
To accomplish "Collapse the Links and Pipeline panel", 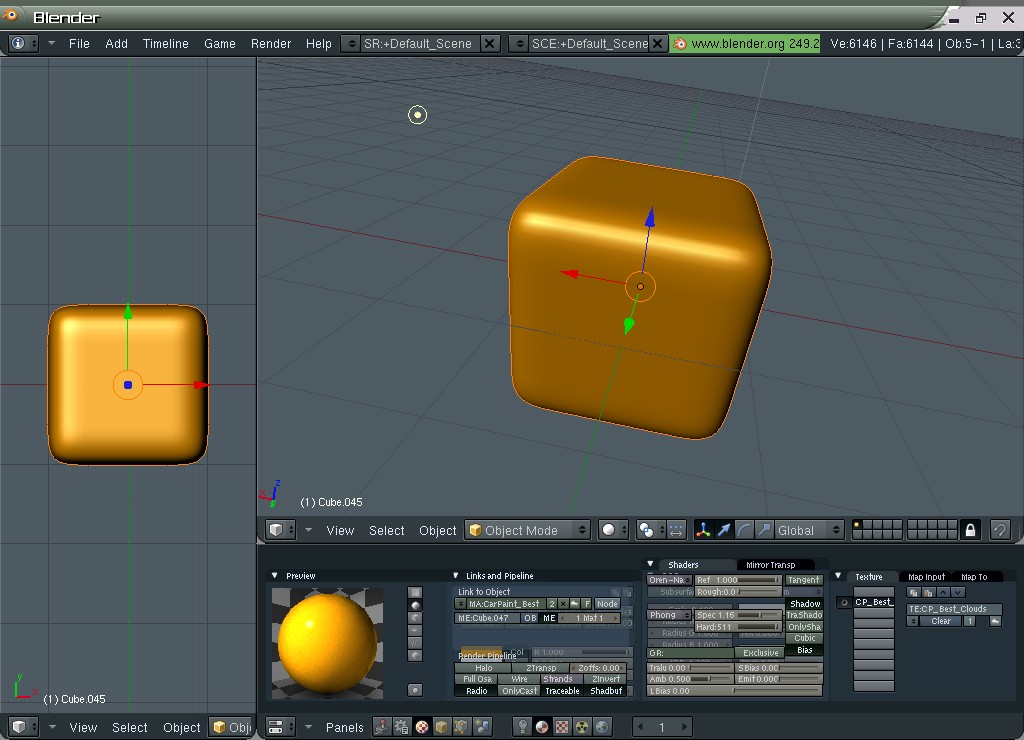I will pos(456,575).
